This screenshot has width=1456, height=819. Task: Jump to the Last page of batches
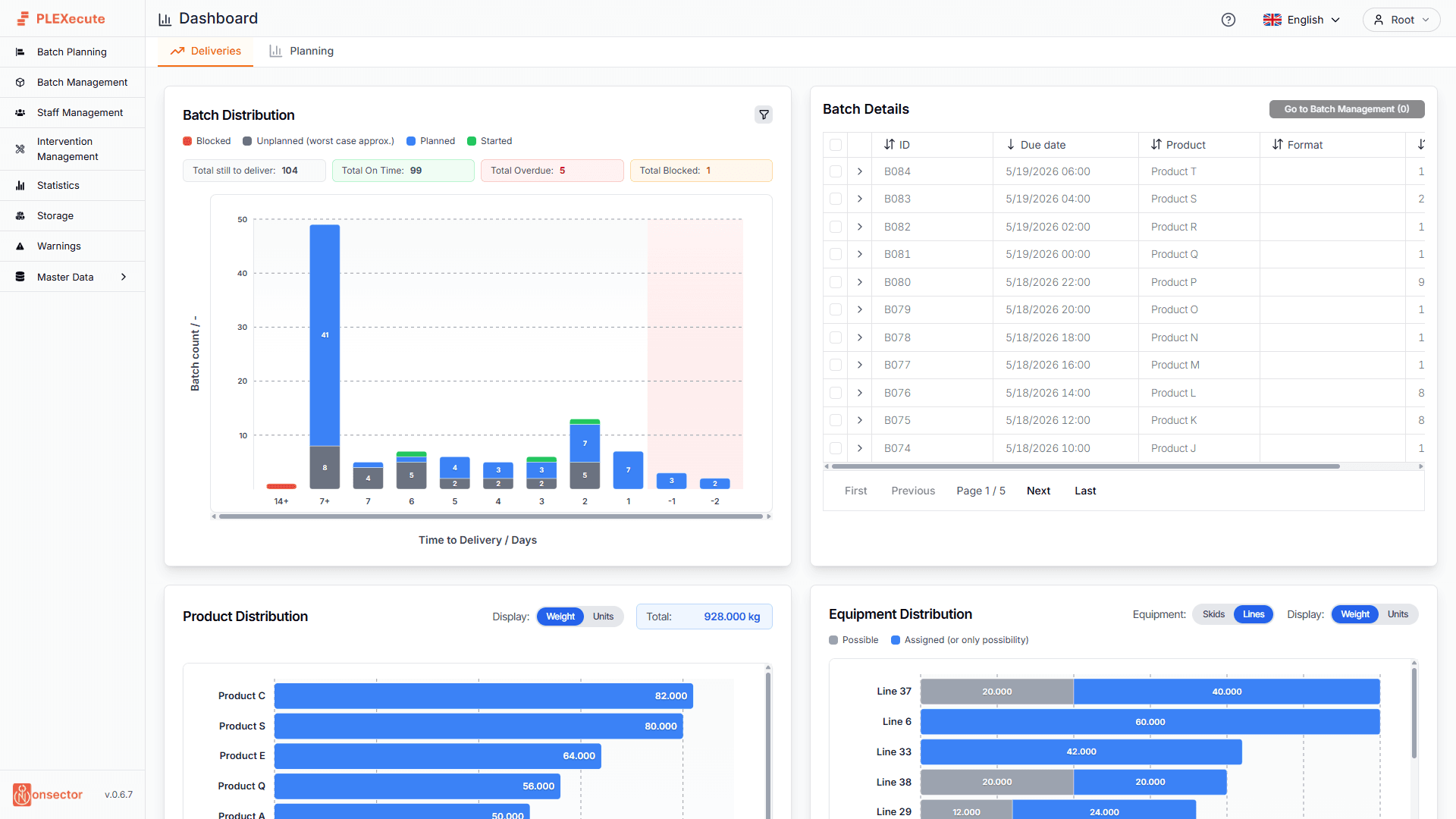(x=1085, y=491)
